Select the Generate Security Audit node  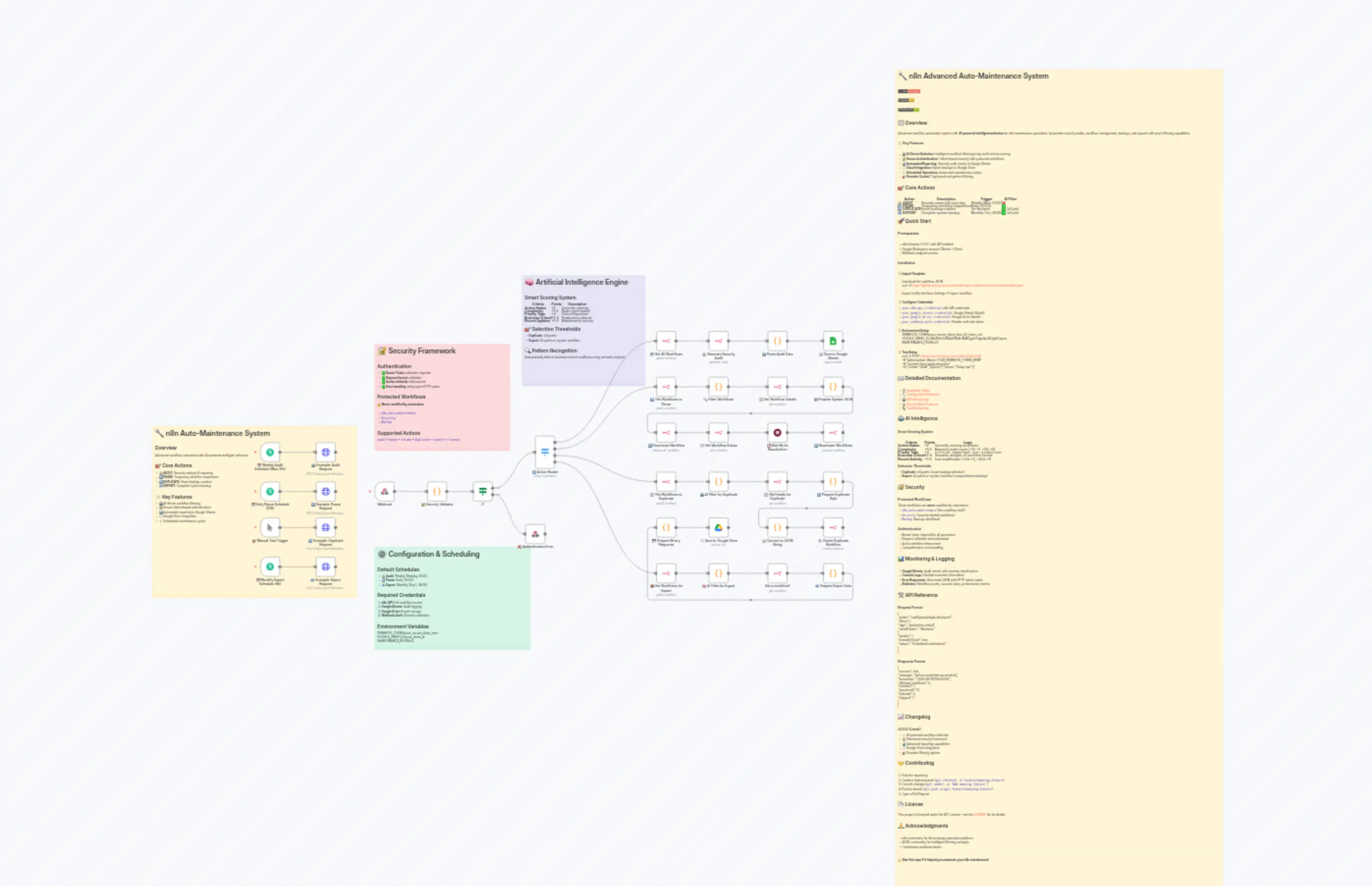click(718, 341)
